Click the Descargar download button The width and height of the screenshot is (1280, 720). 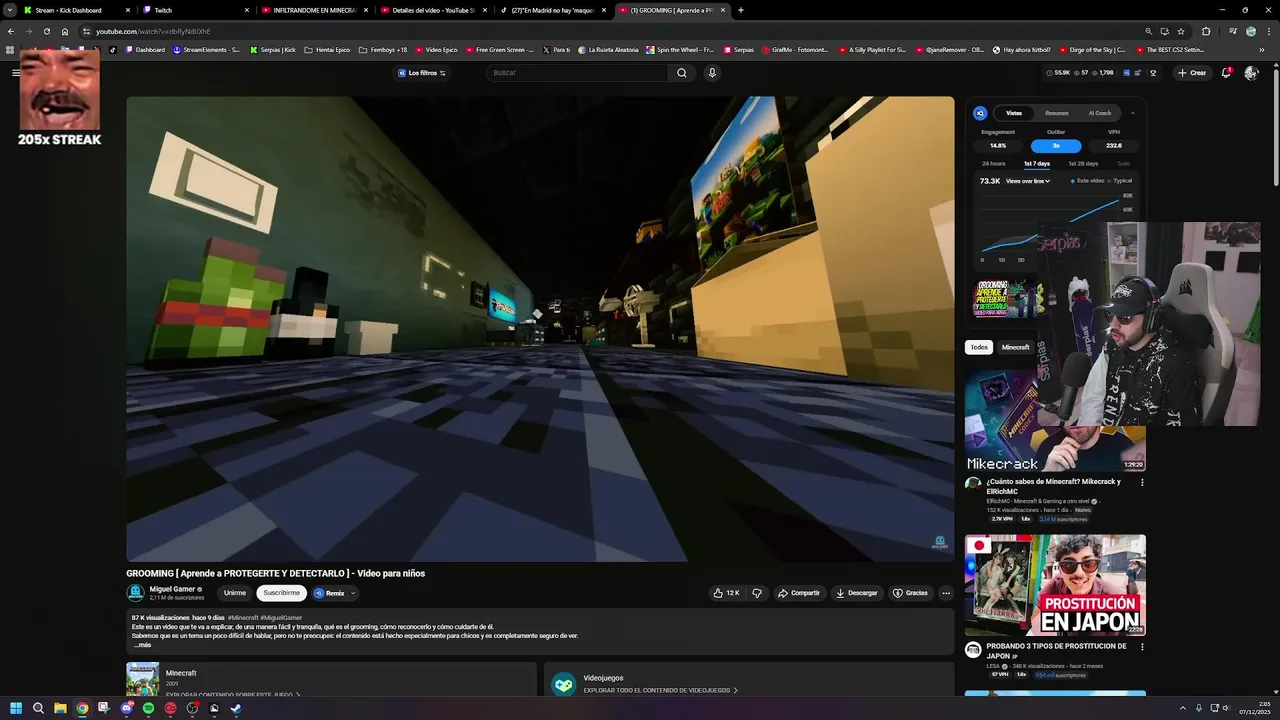(x=856, y=593)
